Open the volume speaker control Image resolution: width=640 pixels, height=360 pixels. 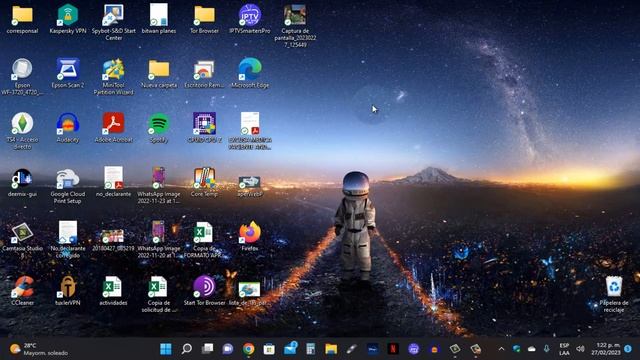(x=580, y=349)
